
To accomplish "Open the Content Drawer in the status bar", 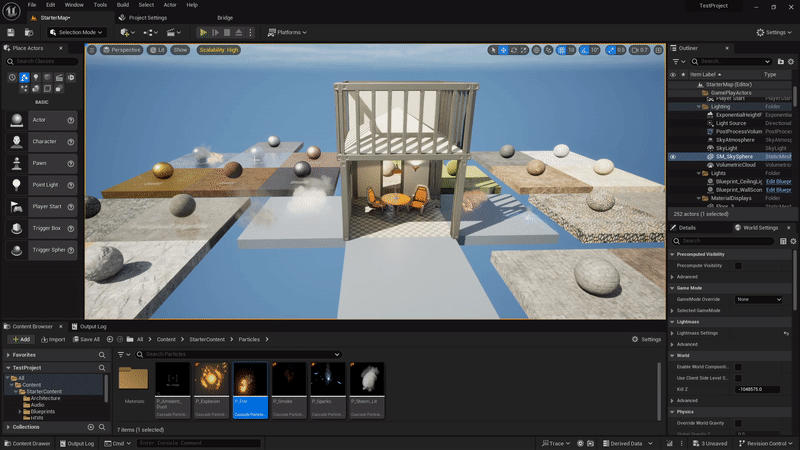I will [x=27, y=443].
